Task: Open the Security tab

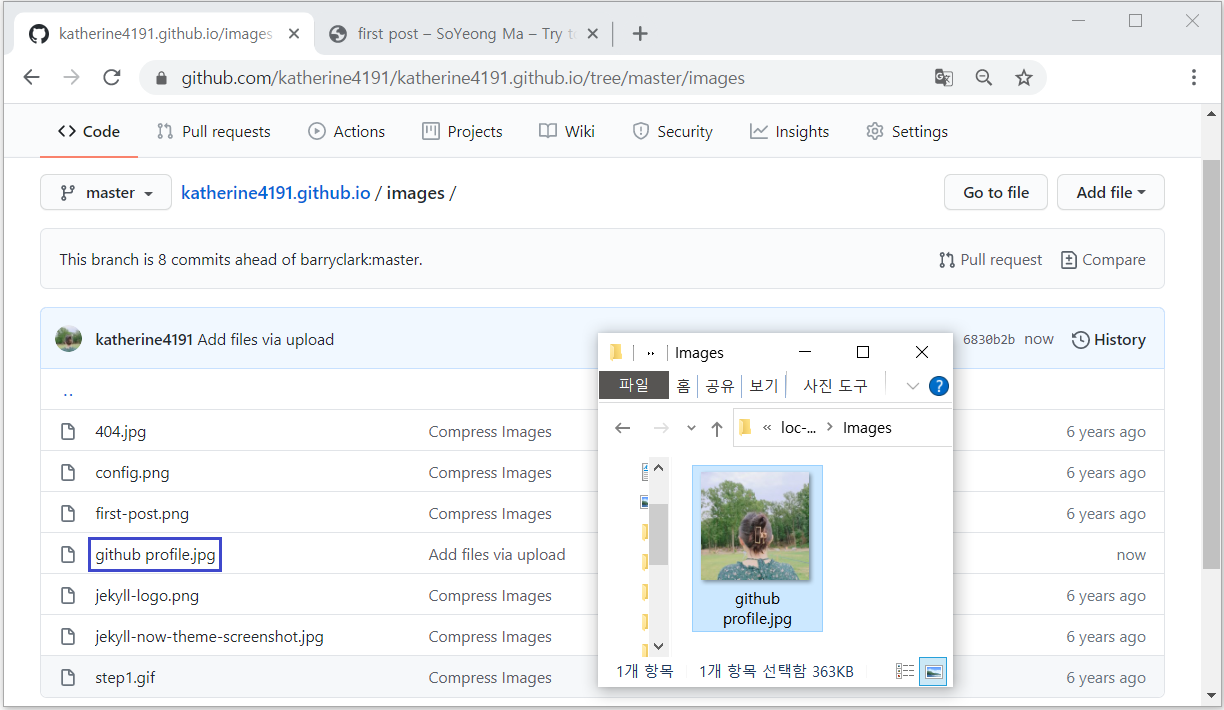Action: click(x=673, y=131)
